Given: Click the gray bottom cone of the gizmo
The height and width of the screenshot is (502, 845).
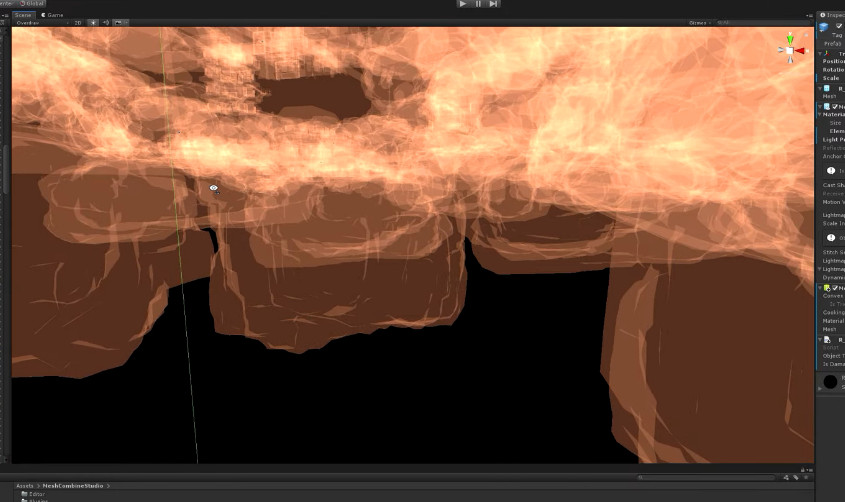Looking at the screenshot, I should click(790, 59).
